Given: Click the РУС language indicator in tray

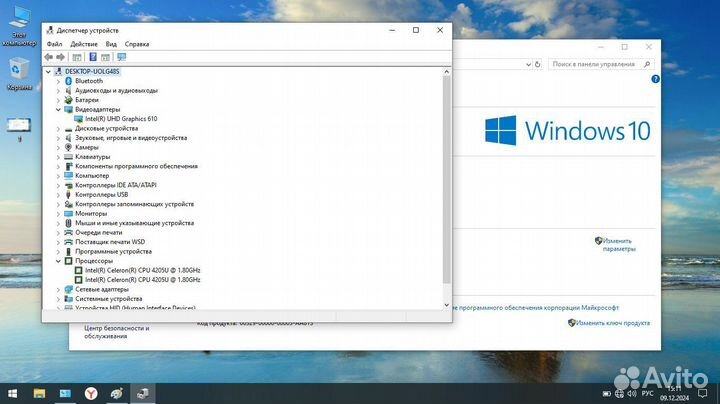Looking at the screenshot, I should 647,393.
